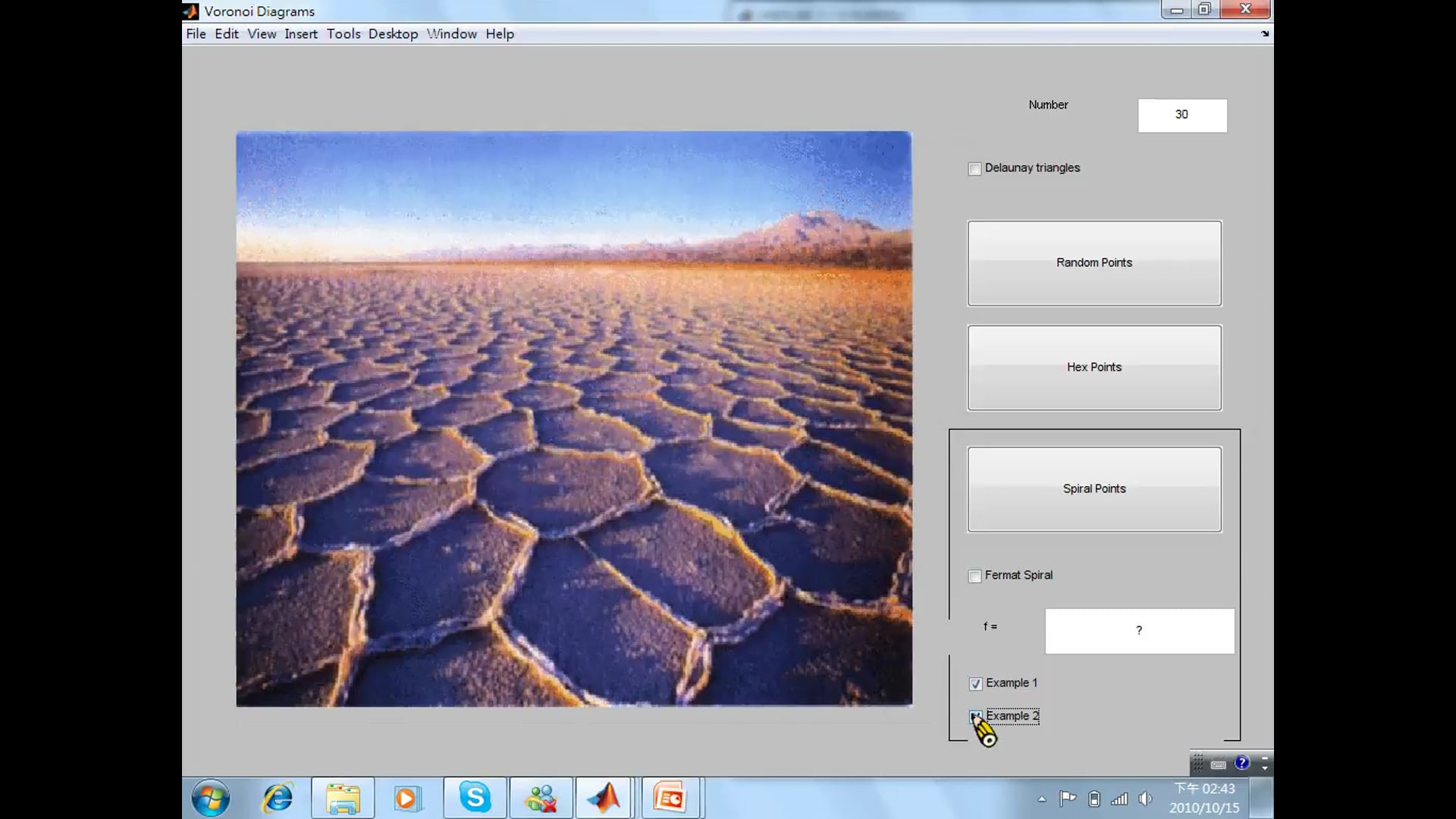The height and width of the screenshot is (819, 1456).
Task: Open Windows Media Player taskbar icon
Action: 407,798
